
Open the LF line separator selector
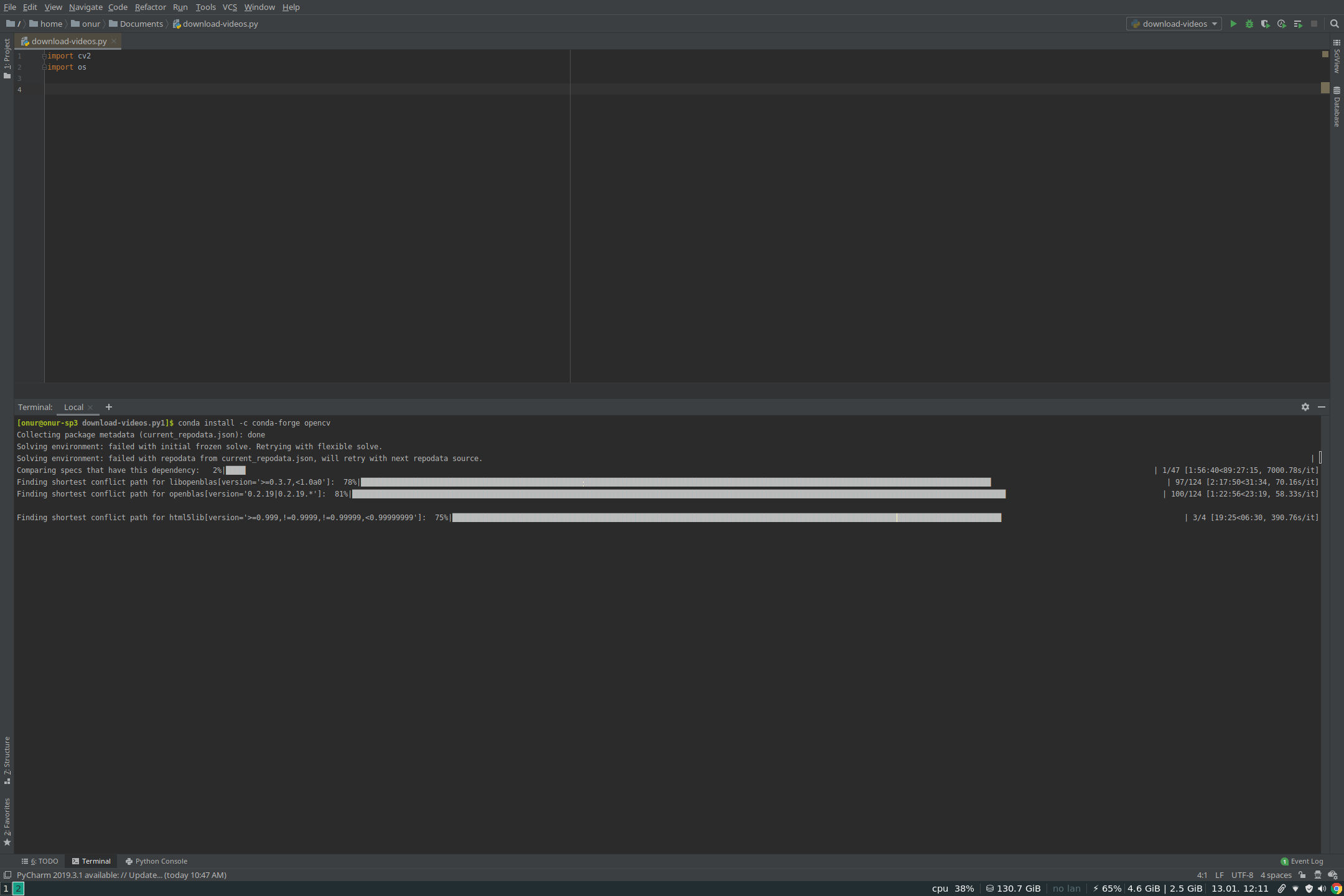point(1220,875)
